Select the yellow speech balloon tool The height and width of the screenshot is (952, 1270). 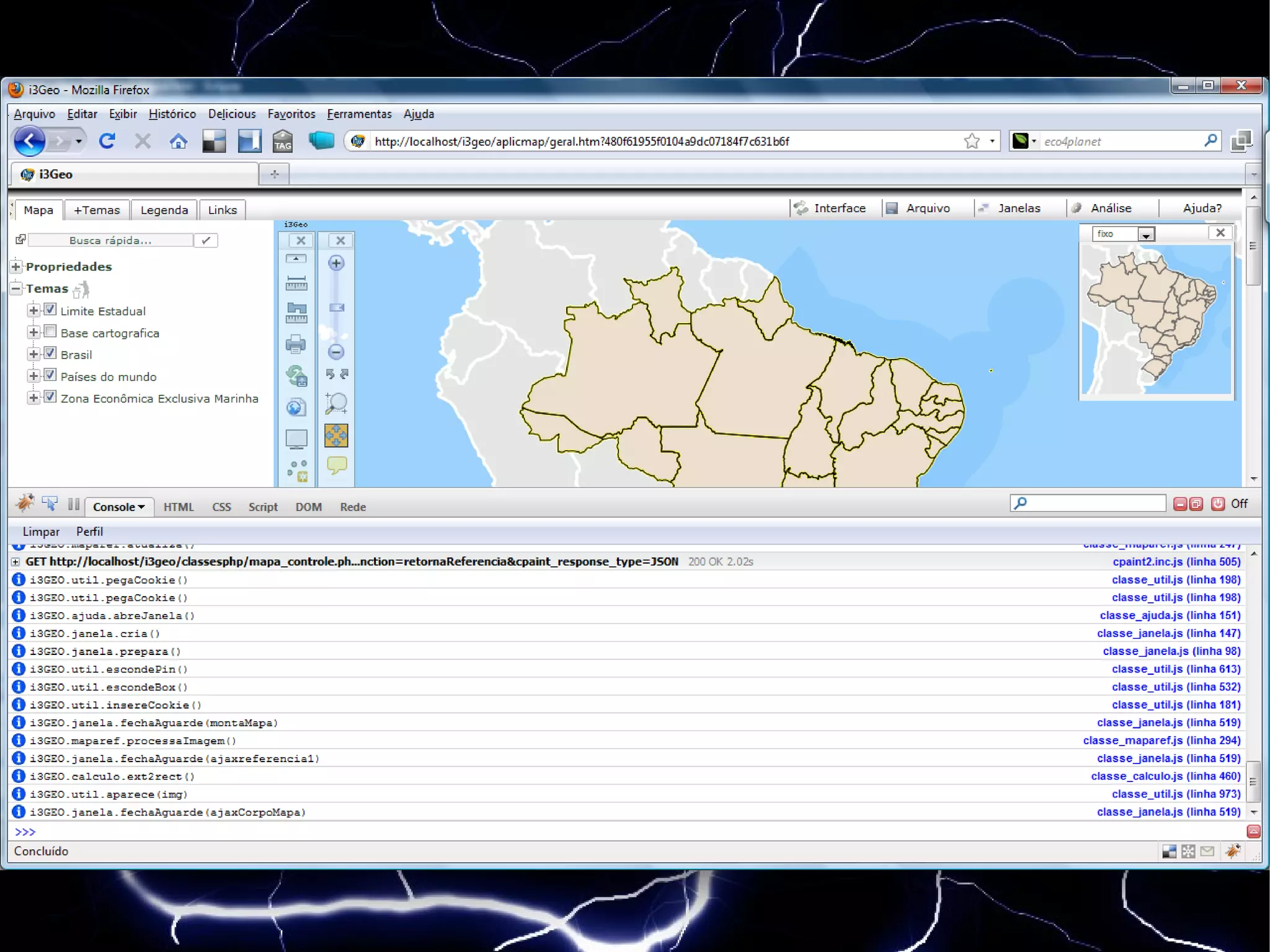coord(336,465)
